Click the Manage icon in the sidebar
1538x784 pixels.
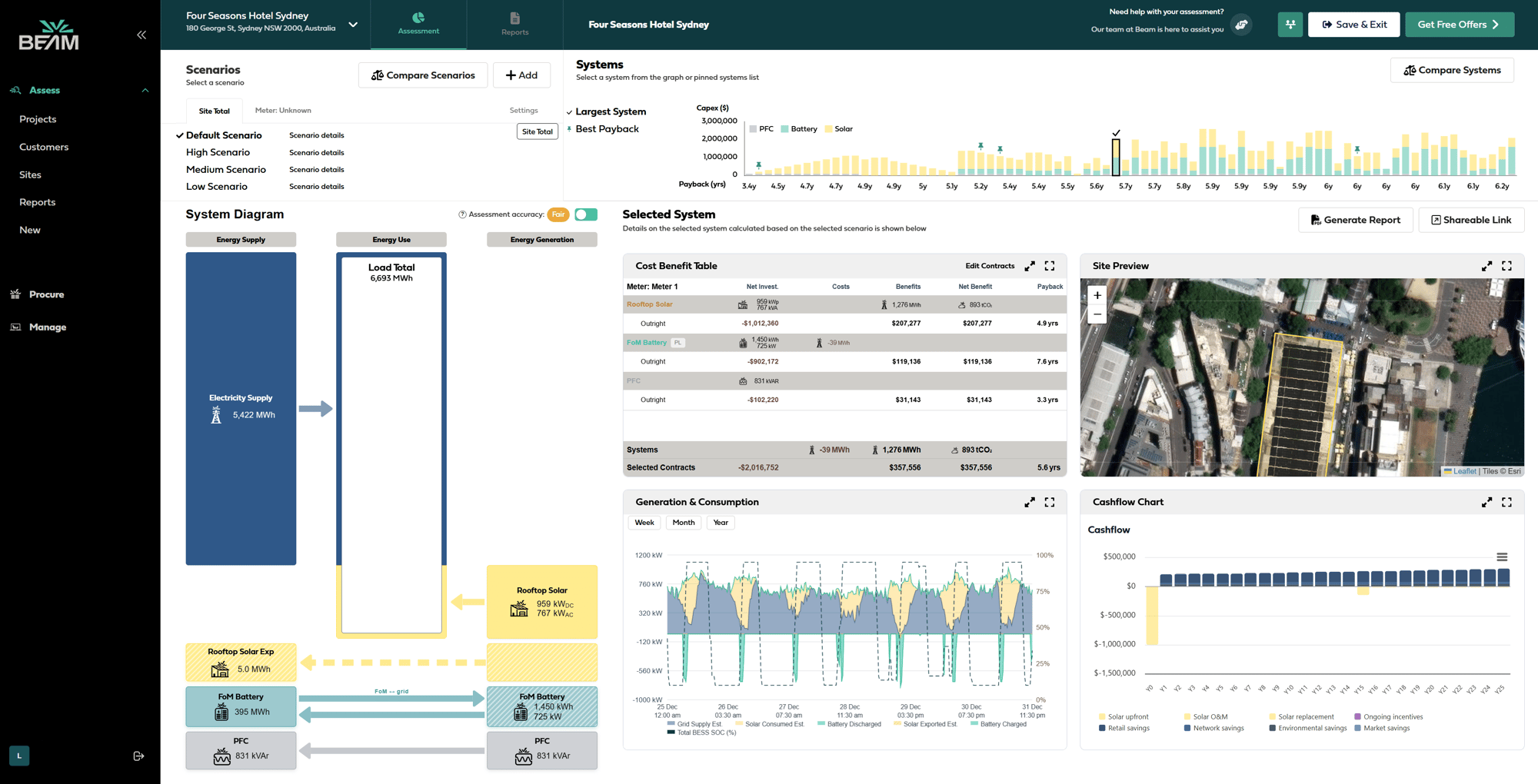point(15,327)
